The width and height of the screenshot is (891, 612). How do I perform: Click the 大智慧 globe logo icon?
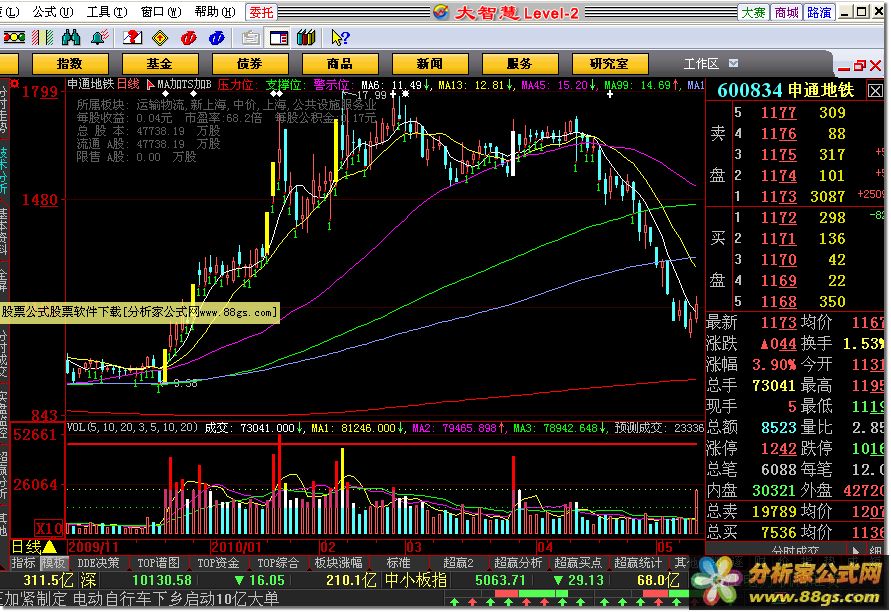(x=441, y=12)
